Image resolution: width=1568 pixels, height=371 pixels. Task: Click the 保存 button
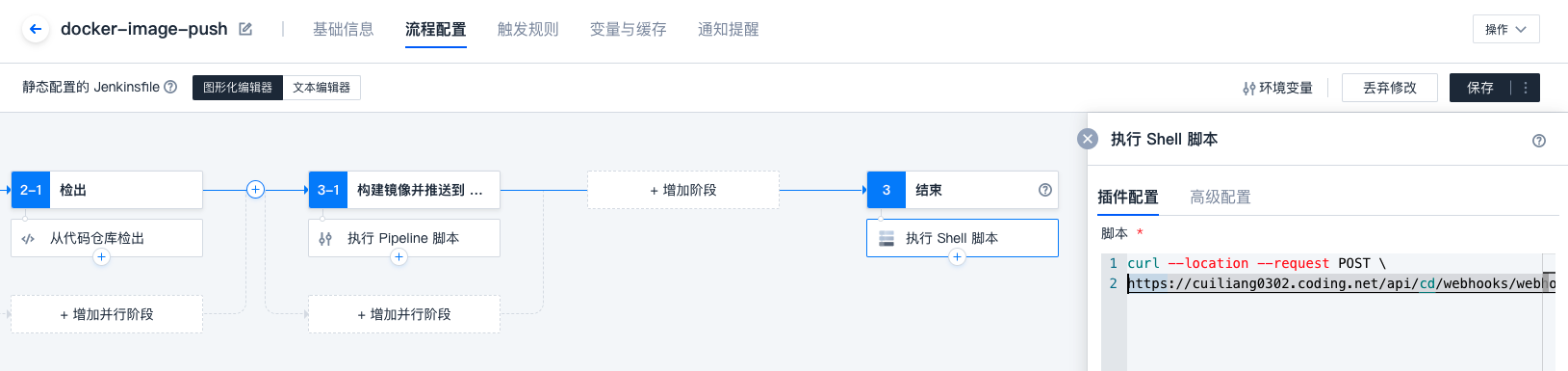coord(1480,88)
